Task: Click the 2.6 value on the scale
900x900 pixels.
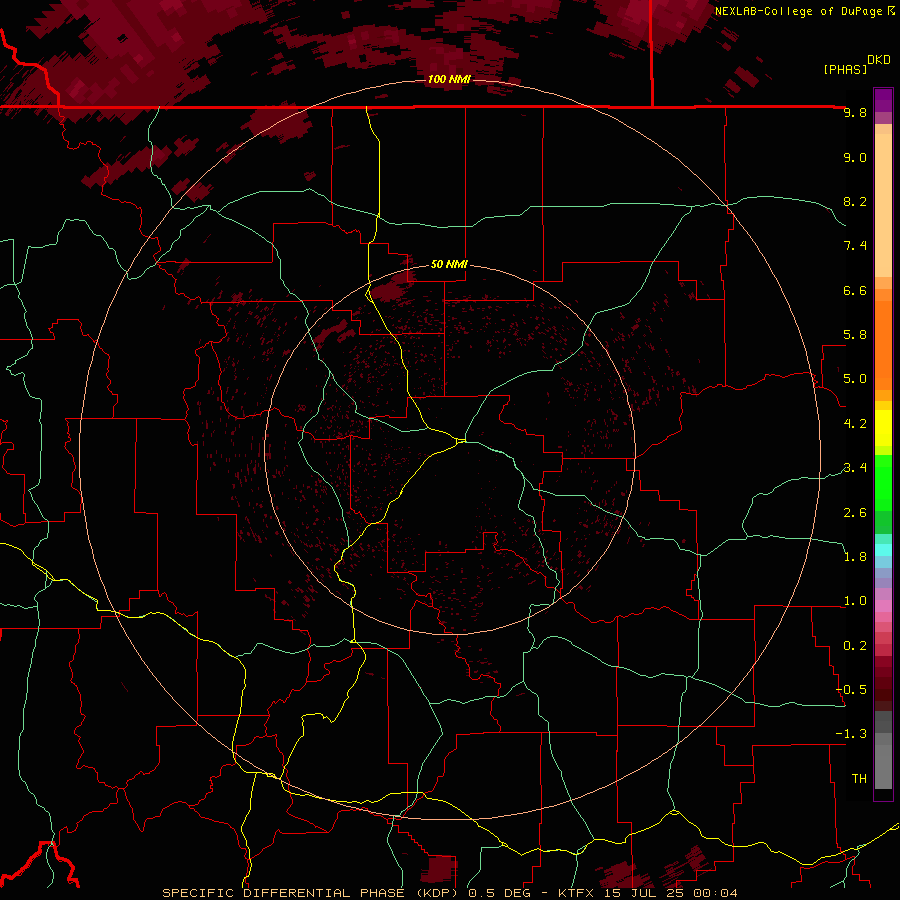Action: point(855,513)
